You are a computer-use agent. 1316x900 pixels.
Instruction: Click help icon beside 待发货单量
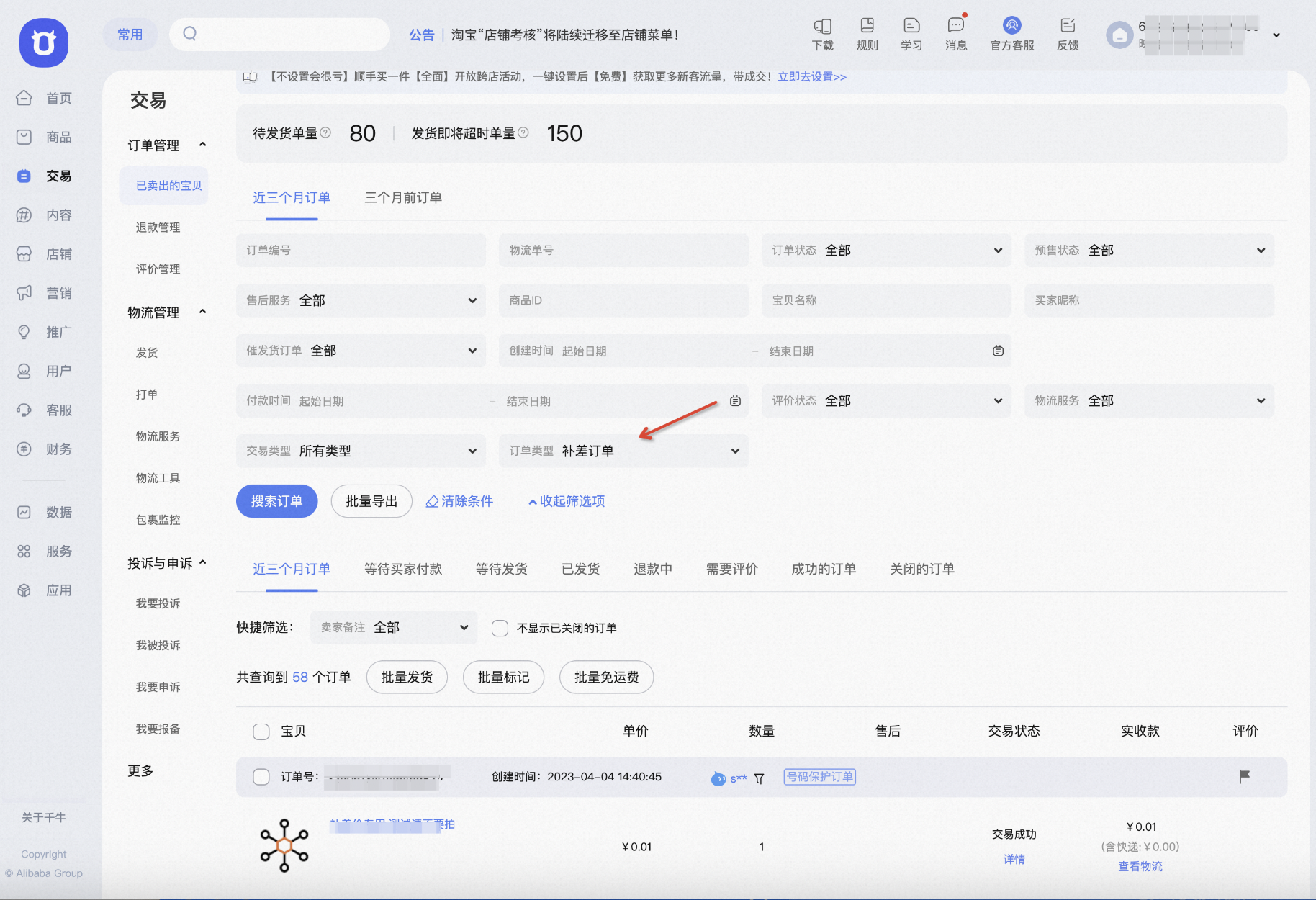coord(325,132)
